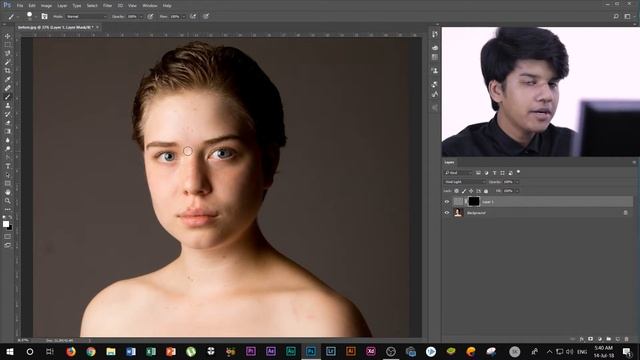Viewport: 640px width, 360px height.
Task: Toggle lock position
Action: 471,191
